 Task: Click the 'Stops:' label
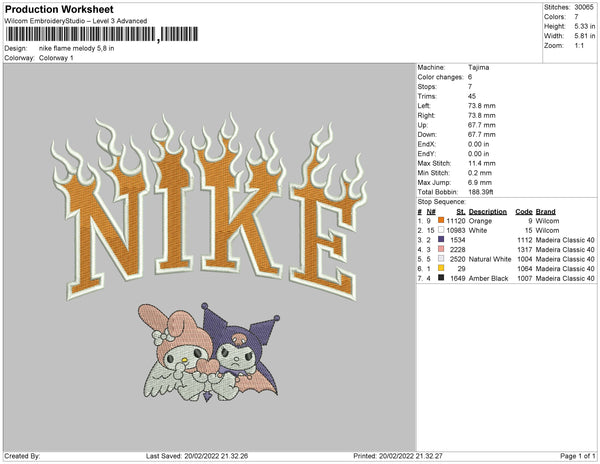(427, 86)
